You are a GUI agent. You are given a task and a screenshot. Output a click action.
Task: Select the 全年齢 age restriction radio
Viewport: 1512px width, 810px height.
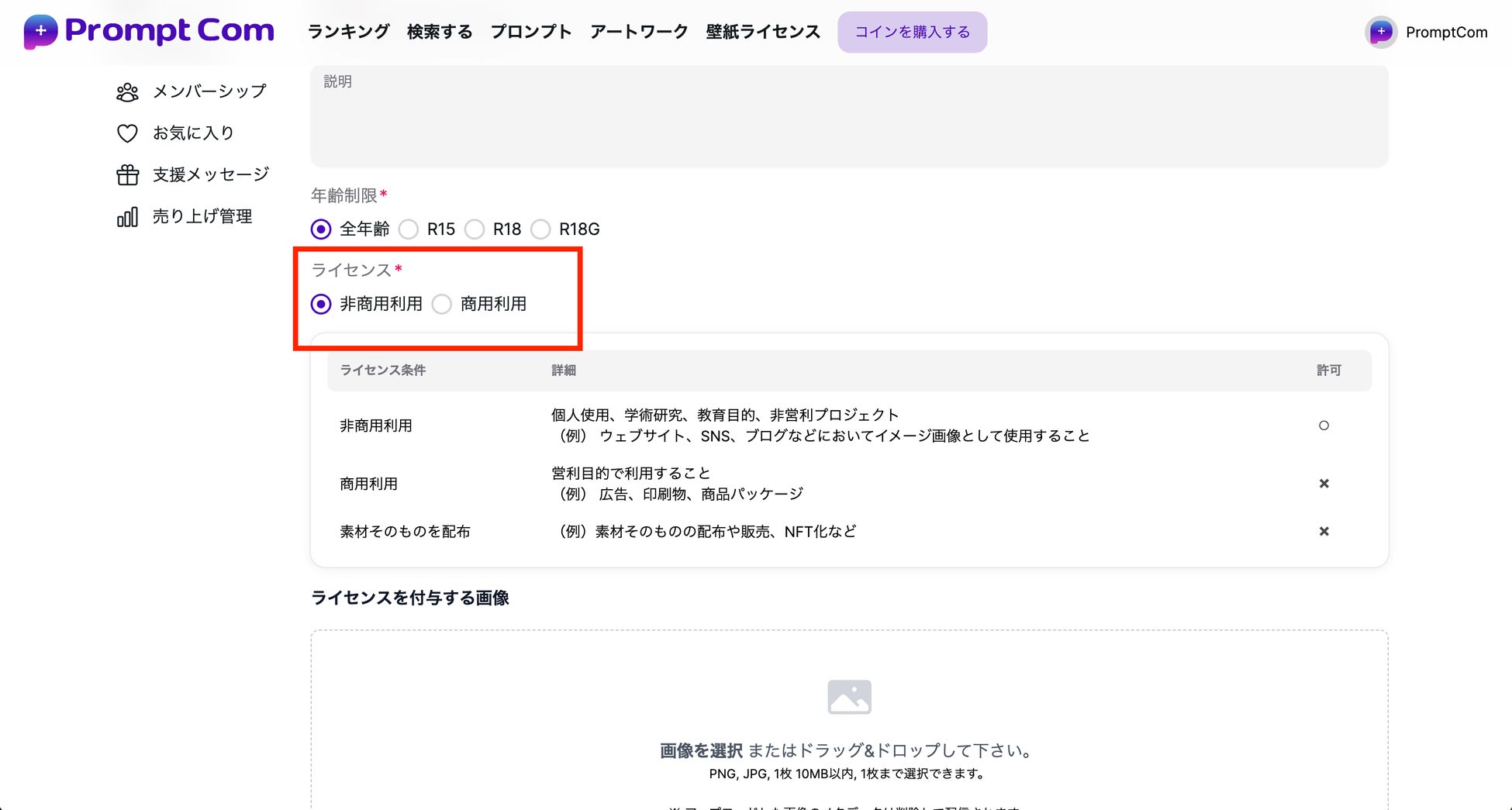point(321,229)
